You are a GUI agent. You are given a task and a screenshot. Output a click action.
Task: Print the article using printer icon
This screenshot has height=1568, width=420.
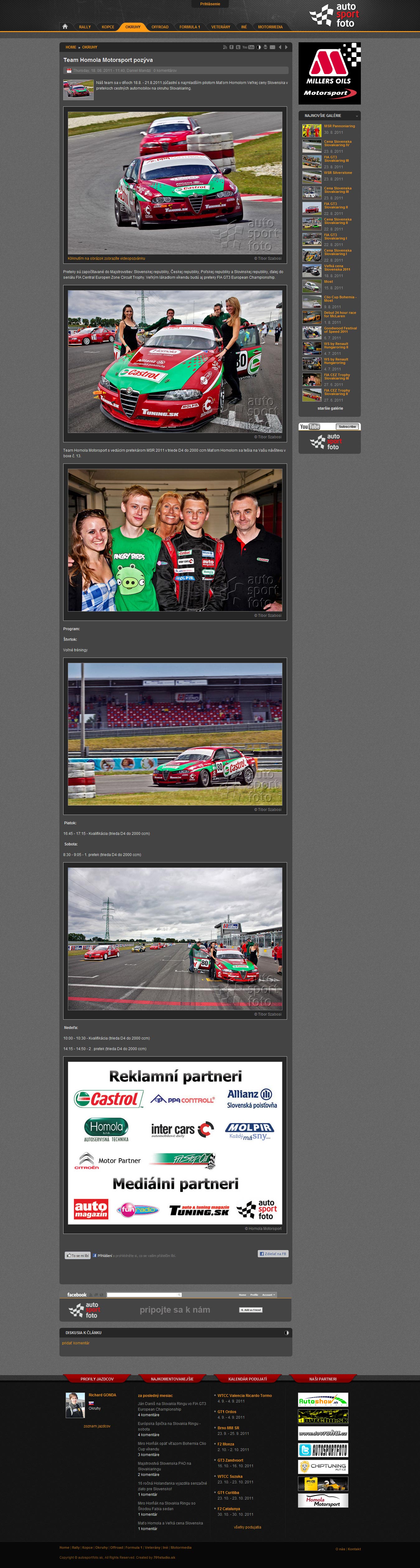(265, 47)
